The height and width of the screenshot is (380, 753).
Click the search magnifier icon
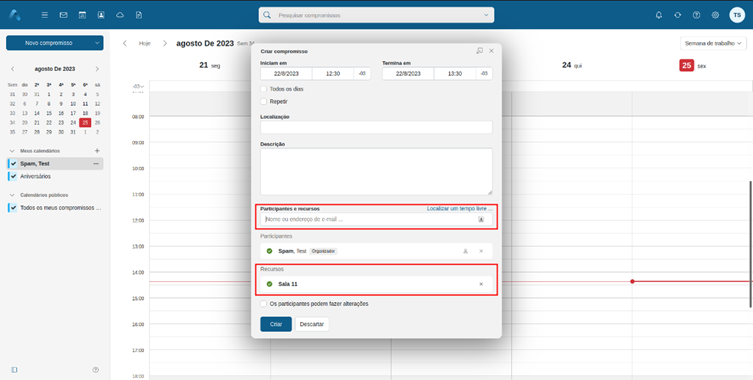pos(267,15)
